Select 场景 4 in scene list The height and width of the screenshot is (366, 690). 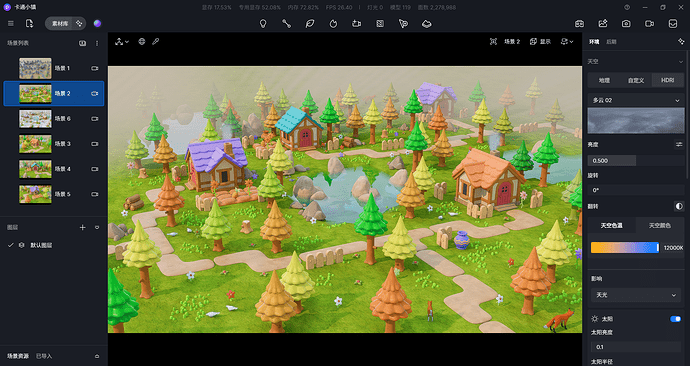[x=54, y=169]
